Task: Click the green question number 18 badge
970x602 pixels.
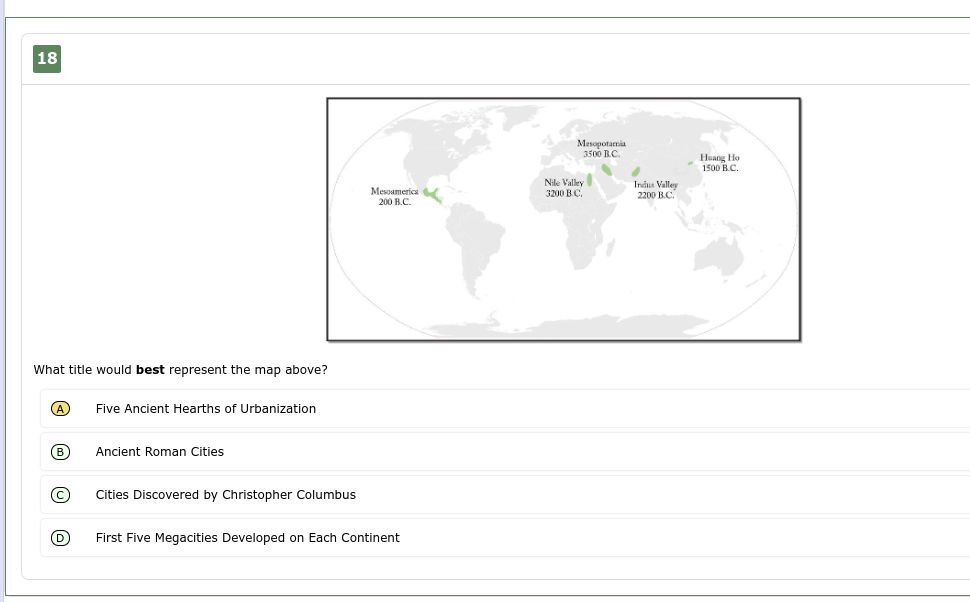Action: point(47,58)
